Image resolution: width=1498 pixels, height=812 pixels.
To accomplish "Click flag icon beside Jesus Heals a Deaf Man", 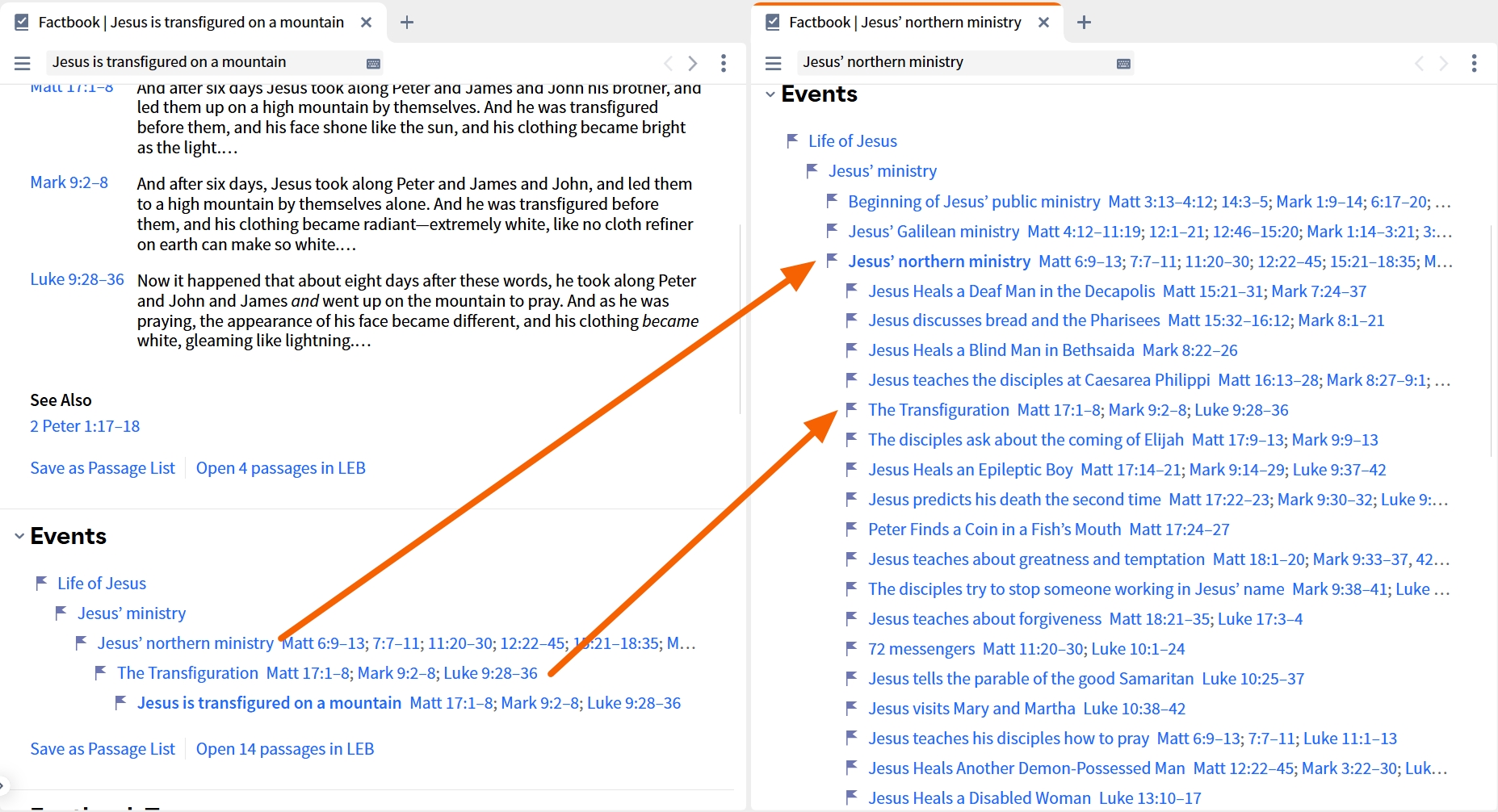I will click(x=852, y=291).
